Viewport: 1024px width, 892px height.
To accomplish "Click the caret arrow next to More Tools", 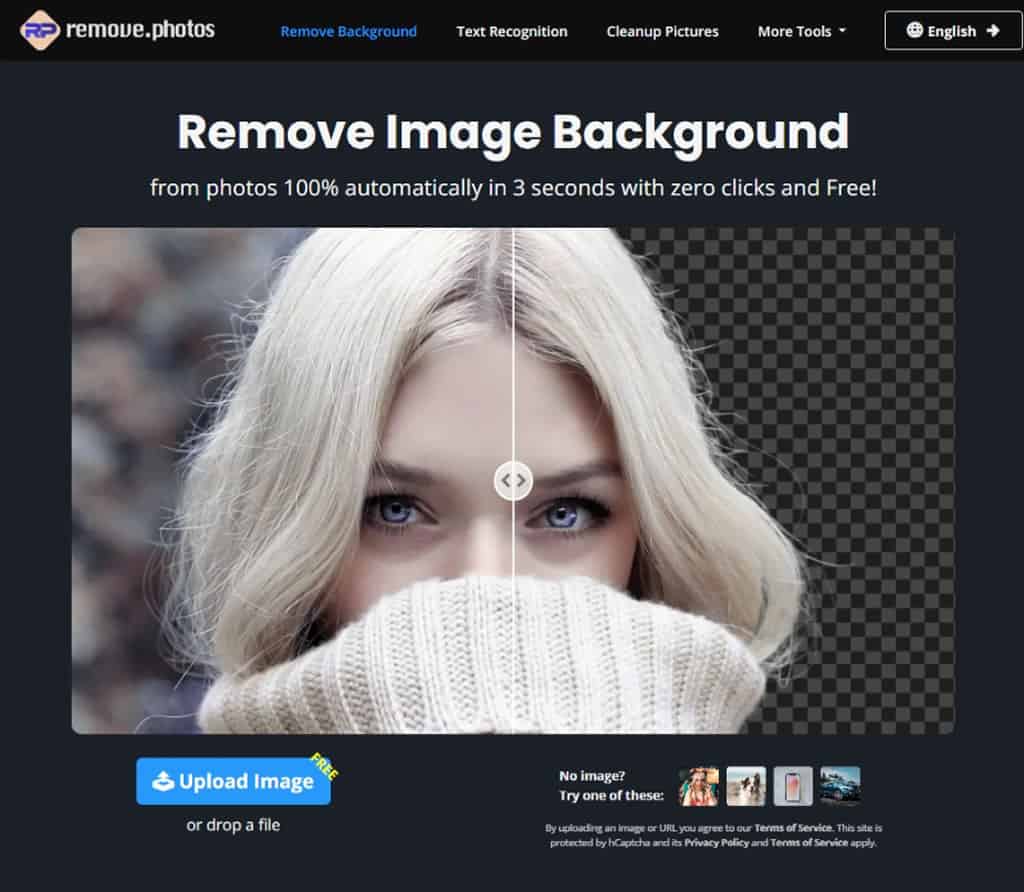I will tap(842, 31).
